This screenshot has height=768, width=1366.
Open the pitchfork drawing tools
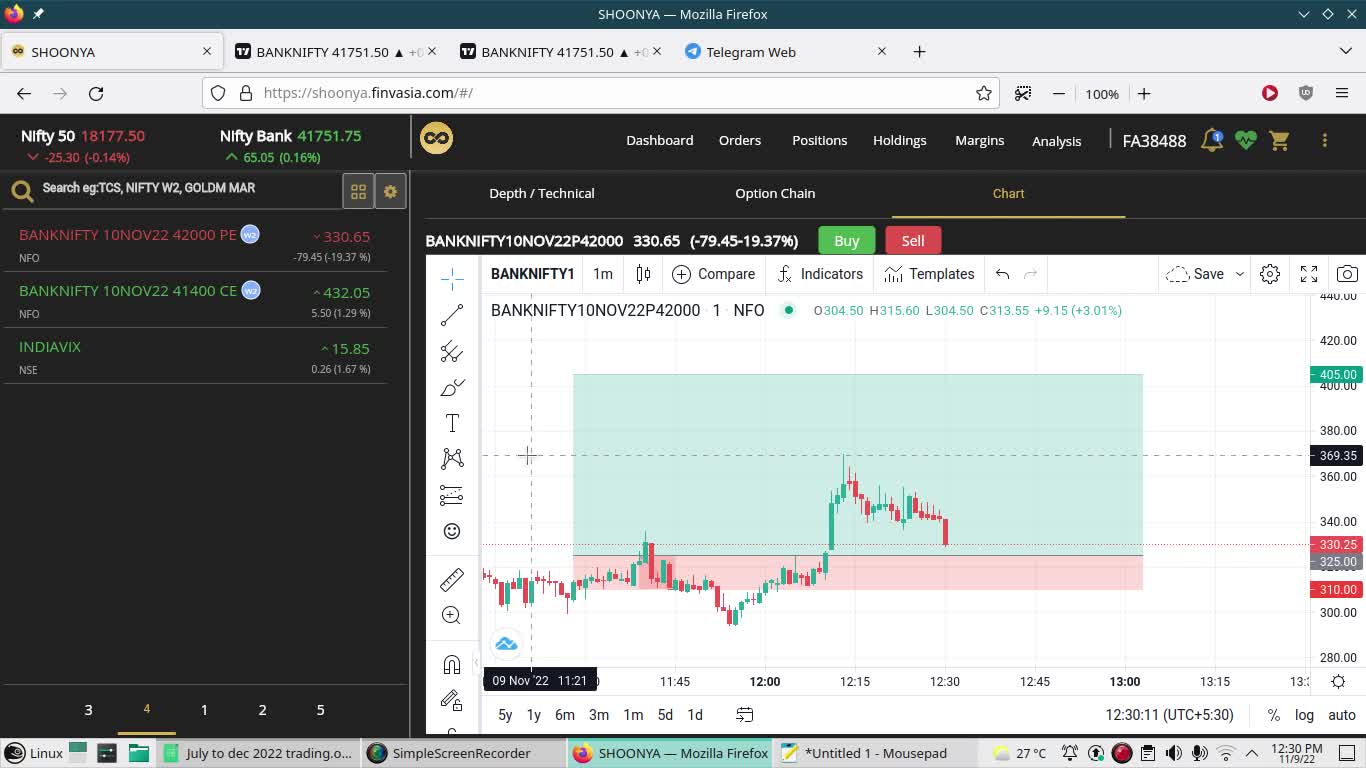[x=452, y=351]
